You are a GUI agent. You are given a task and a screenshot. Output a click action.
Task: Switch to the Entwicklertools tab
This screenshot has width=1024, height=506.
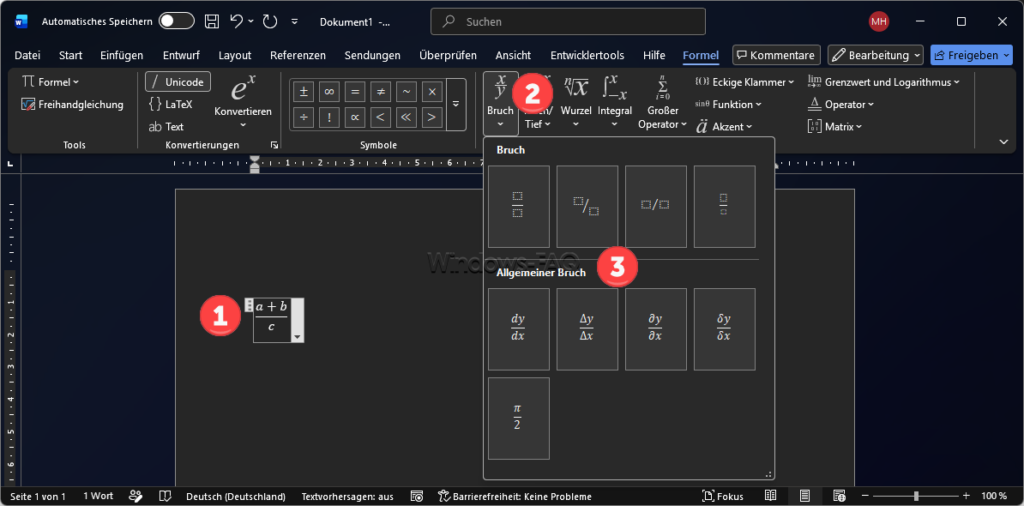tap(587, 55)
